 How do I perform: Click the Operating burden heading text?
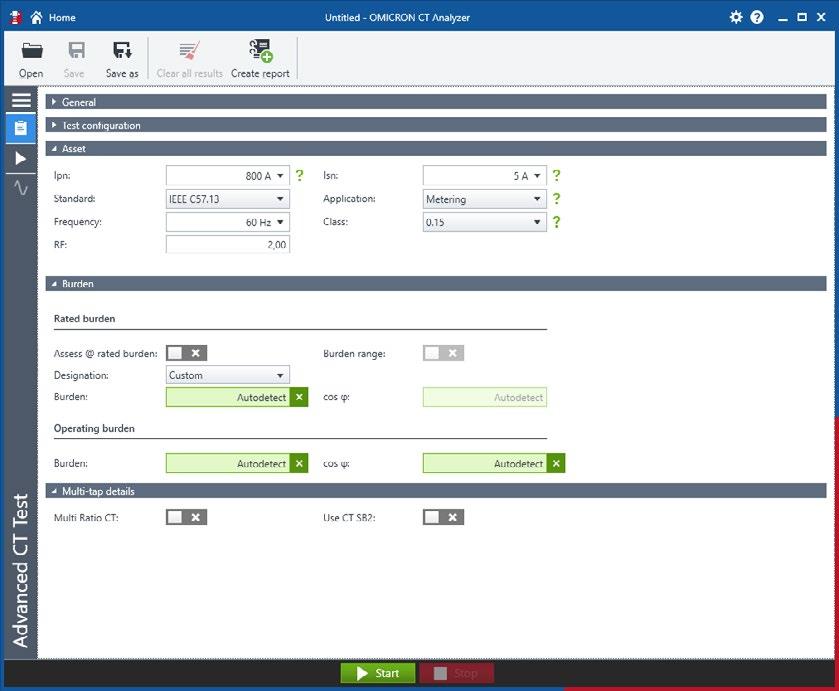94,428
